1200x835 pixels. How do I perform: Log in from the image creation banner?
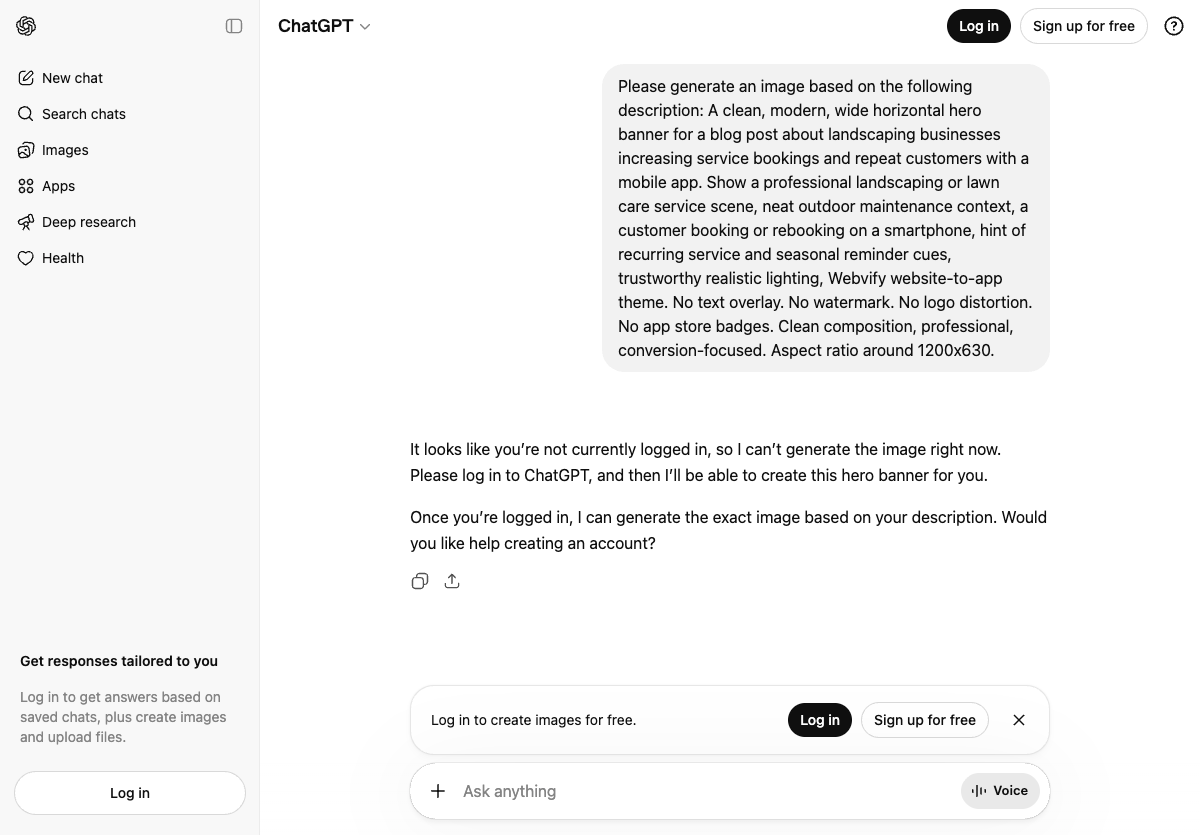pos(819,720)
